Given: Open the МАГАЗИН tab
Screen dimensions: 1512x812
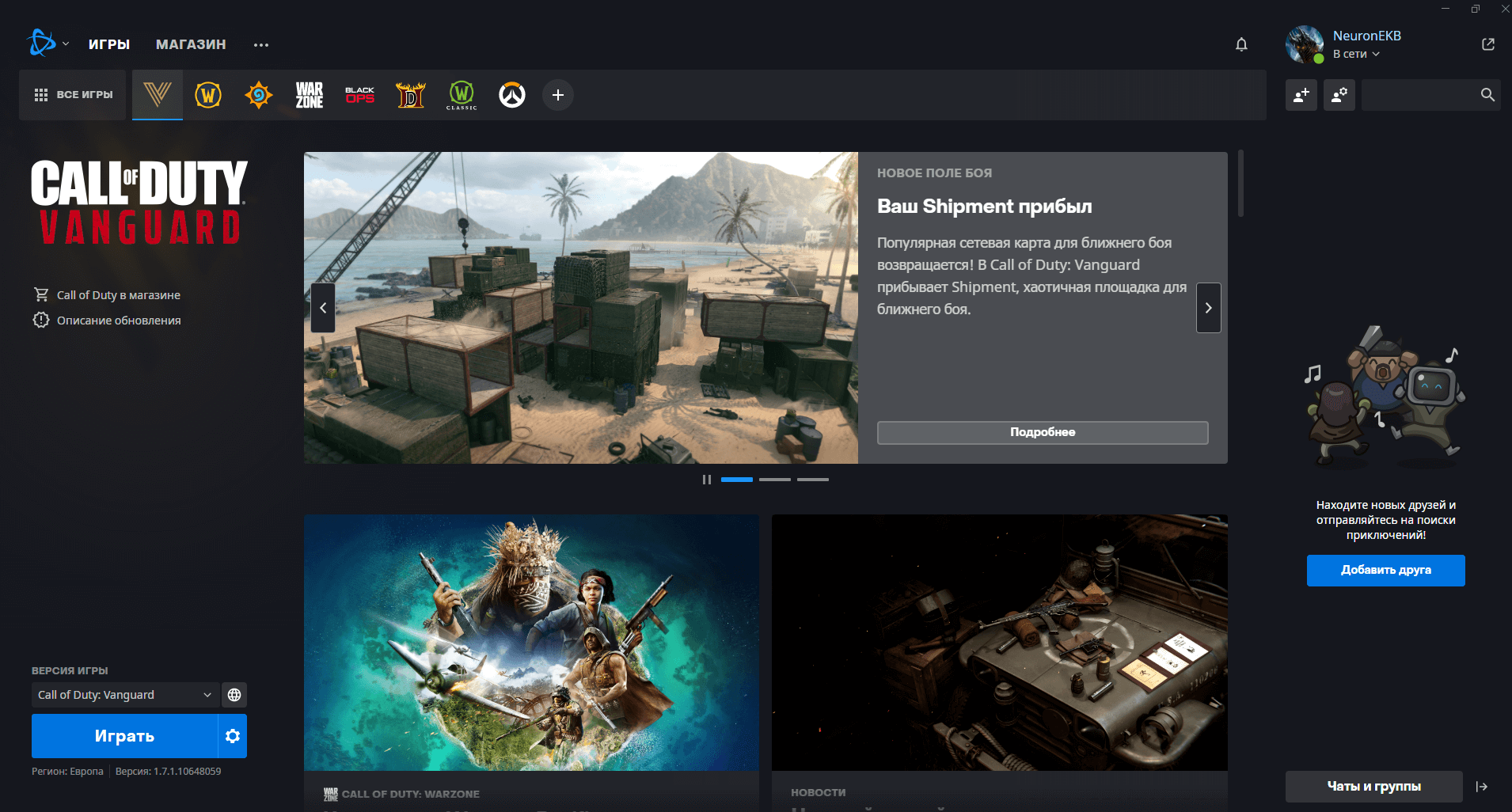Looking at the screenshot, I should point(191,44).
